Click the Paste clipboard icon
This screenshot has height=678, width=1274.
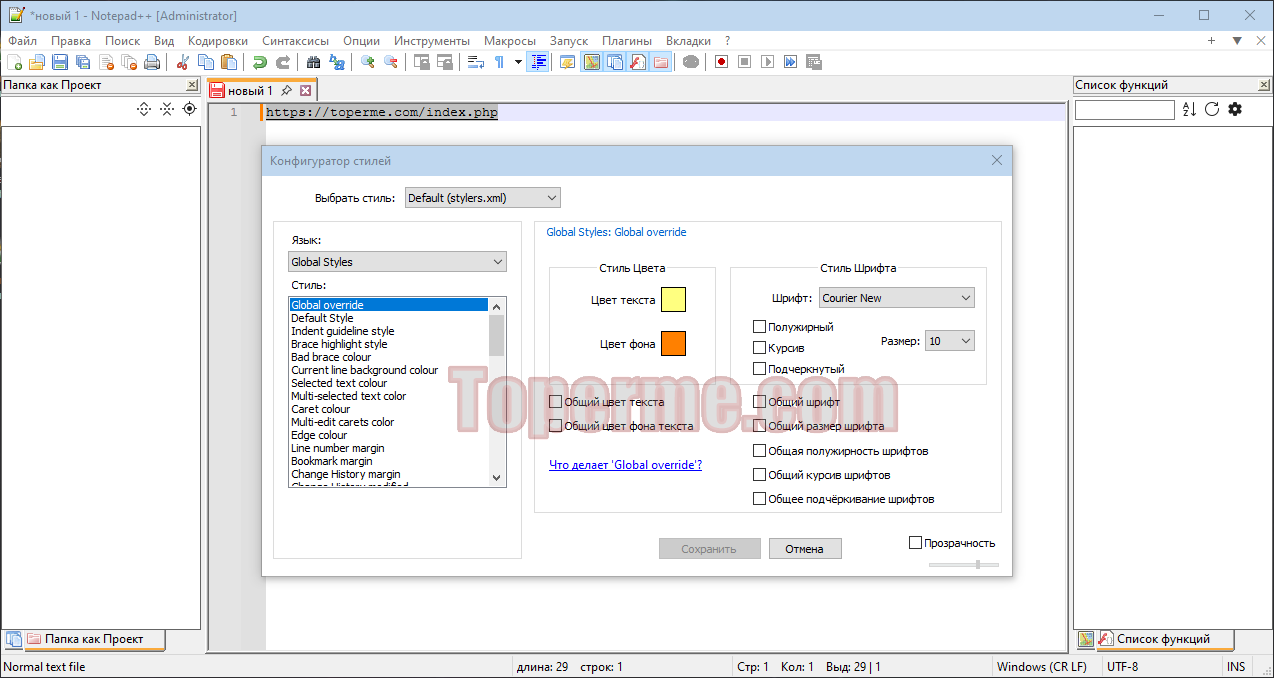pyautogui.click(x=229, y=62)
